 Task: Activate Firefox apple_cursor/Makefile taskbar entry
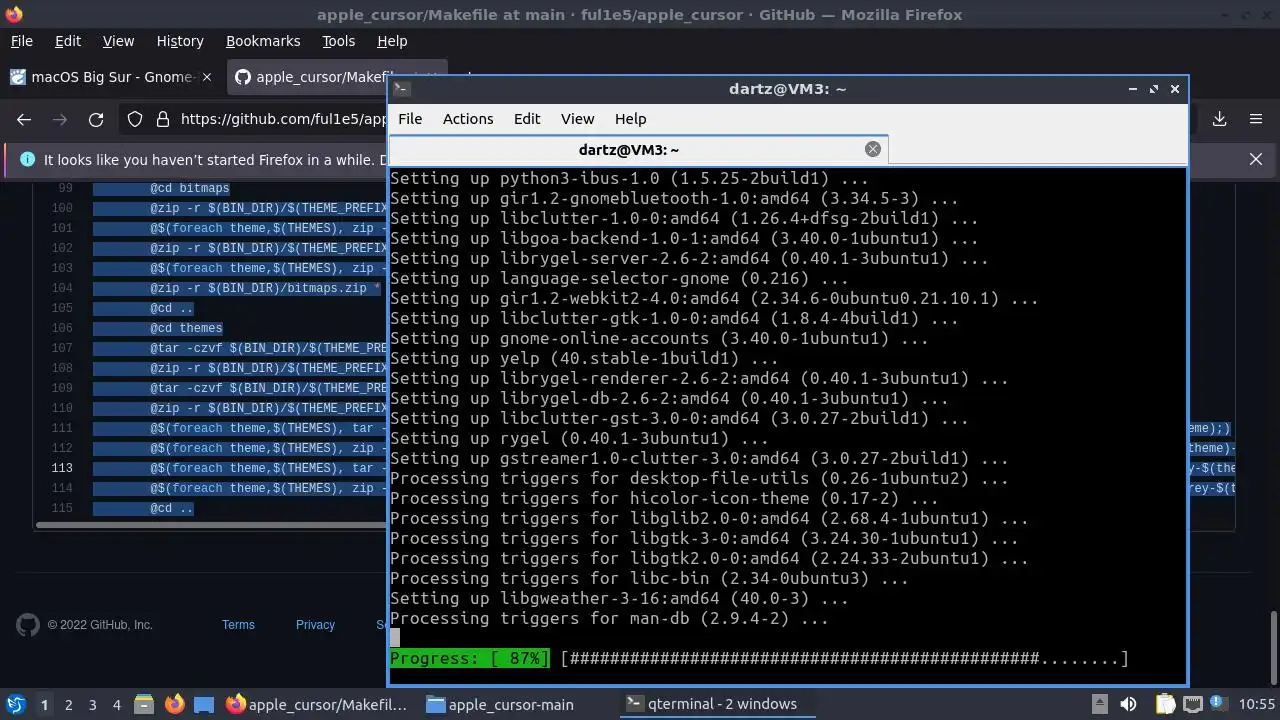(318, 704)
